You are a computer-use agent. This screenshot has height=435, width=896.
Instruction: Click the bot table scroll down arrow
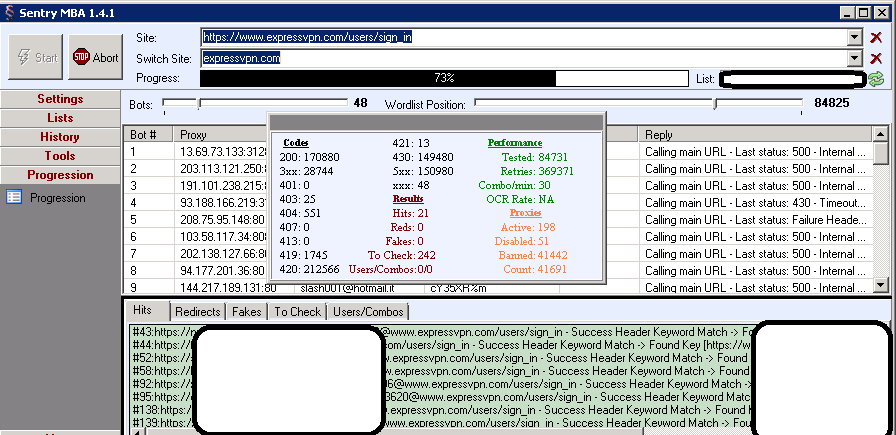coord(881,285)
